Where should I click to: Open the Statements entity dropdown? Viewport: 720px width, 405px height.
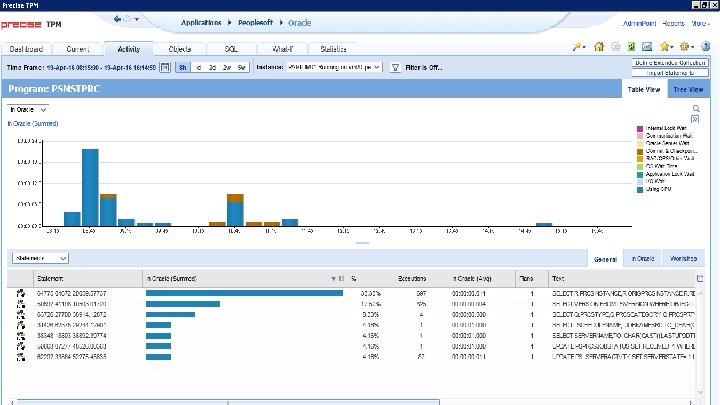[40, 258]
